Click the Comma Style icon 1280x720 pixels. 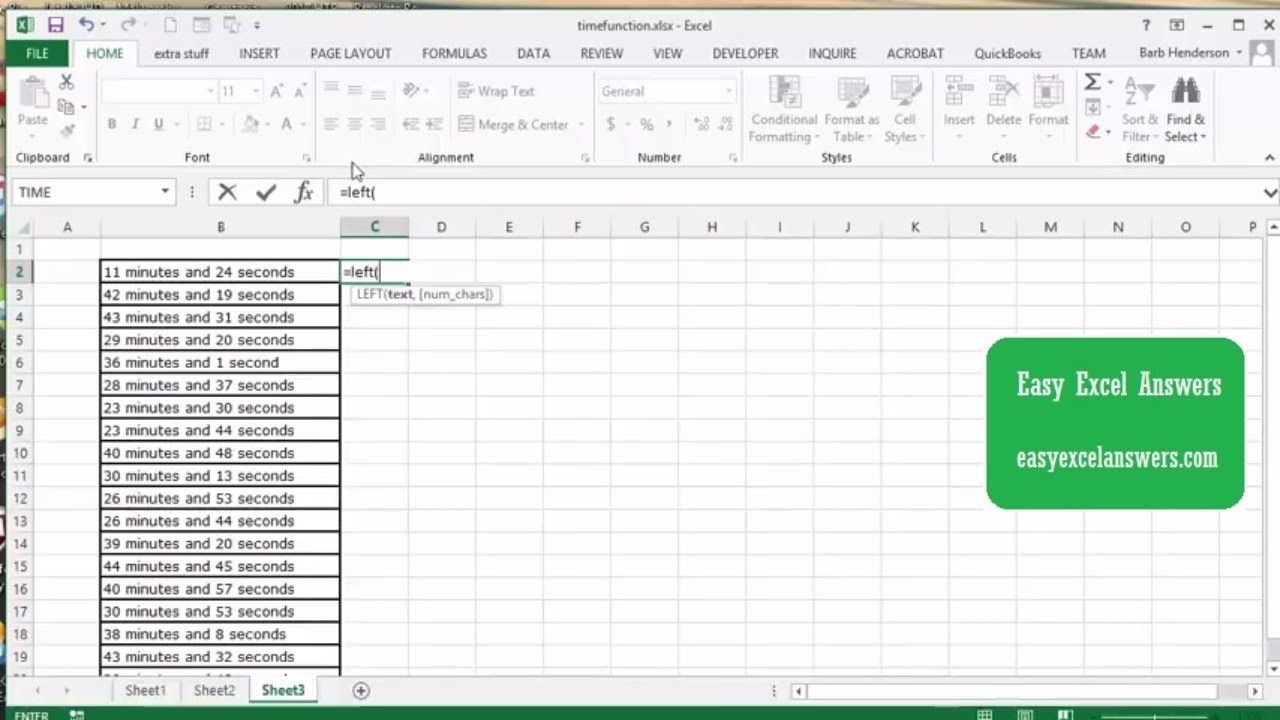(x=670, y=124)
